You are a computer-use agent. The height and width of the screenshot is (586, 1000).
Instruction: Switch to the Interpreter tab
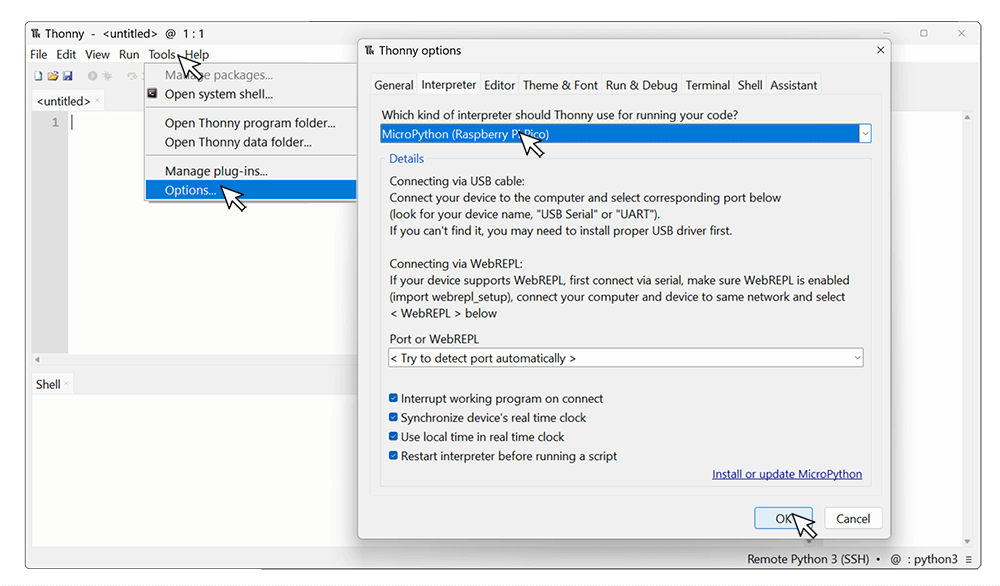click(x=448, y=84)
